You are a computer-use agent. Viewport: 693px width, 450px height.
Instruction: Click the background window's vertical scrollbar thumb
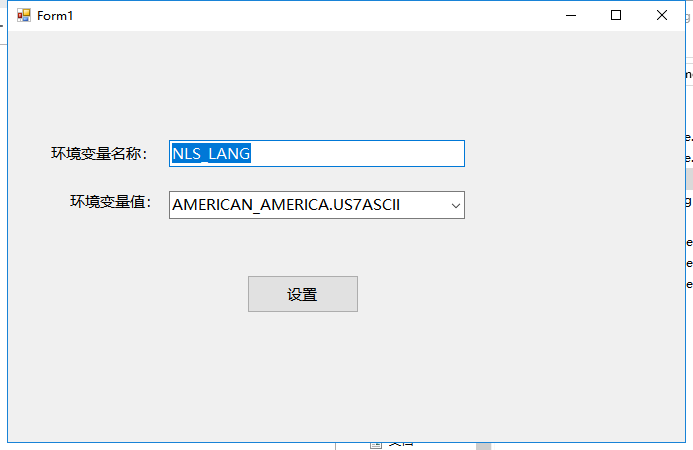(688, 178)
